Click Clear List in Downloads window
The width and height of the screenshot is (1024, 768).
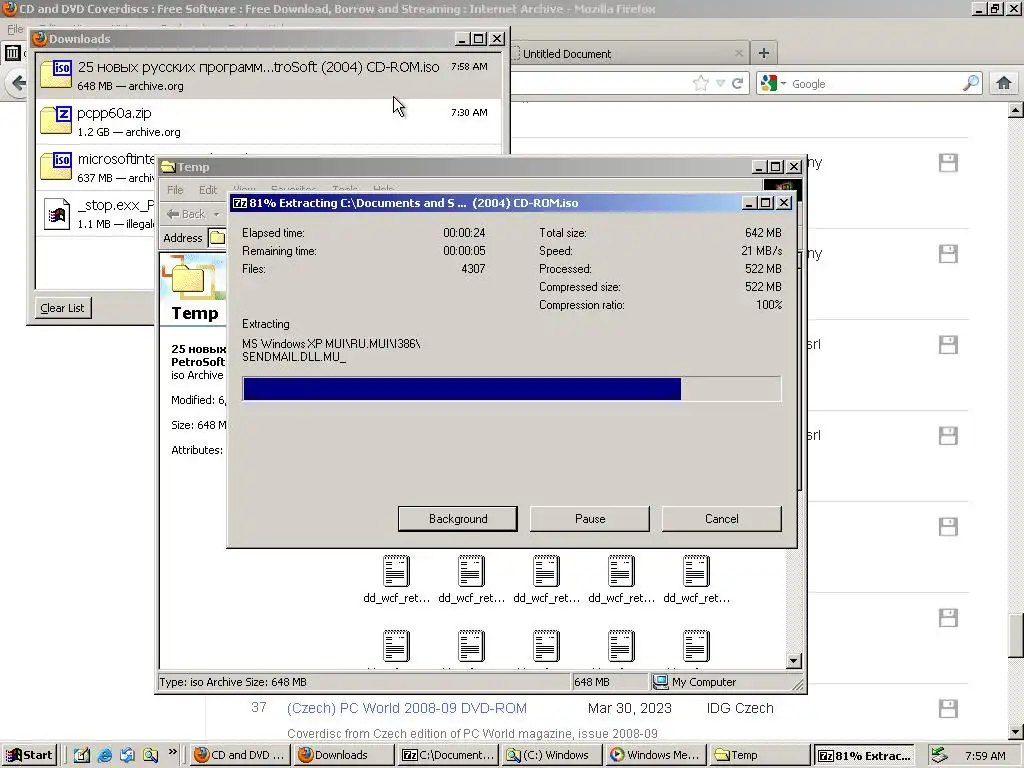62,308
